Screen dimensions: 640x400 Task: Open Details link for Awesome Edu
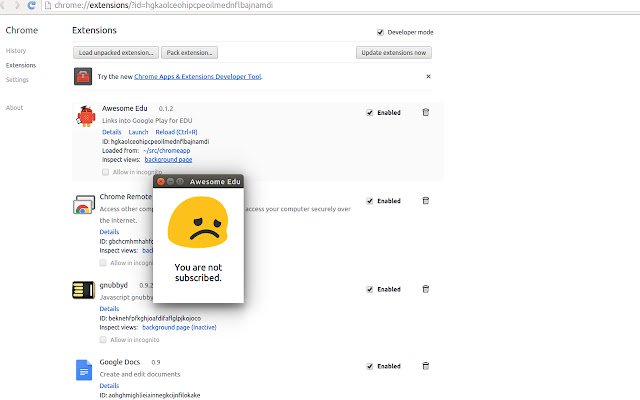tap(111, 132)
